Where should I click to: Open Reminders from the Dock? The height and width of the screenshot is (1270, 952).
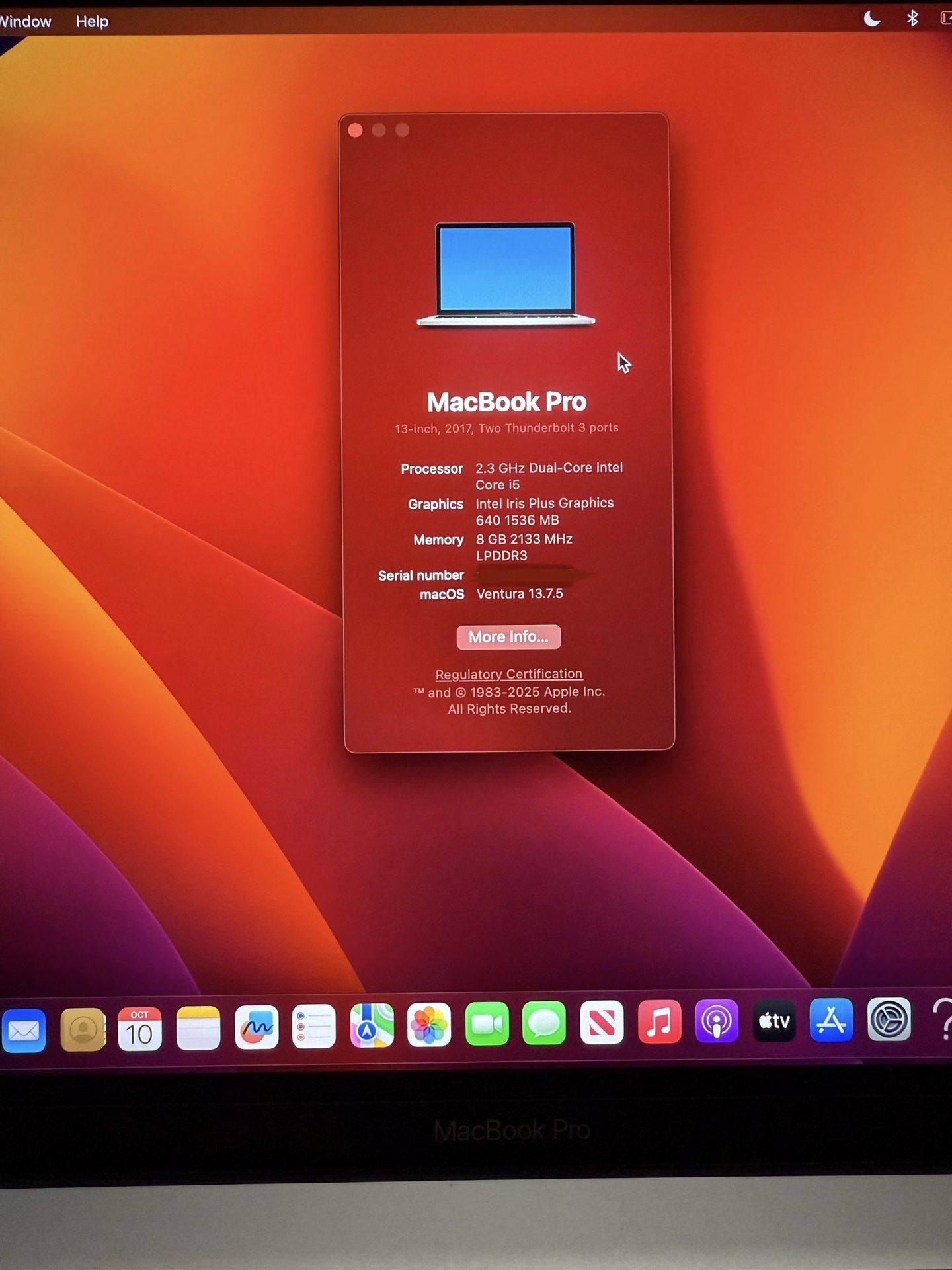(314, 1027)
